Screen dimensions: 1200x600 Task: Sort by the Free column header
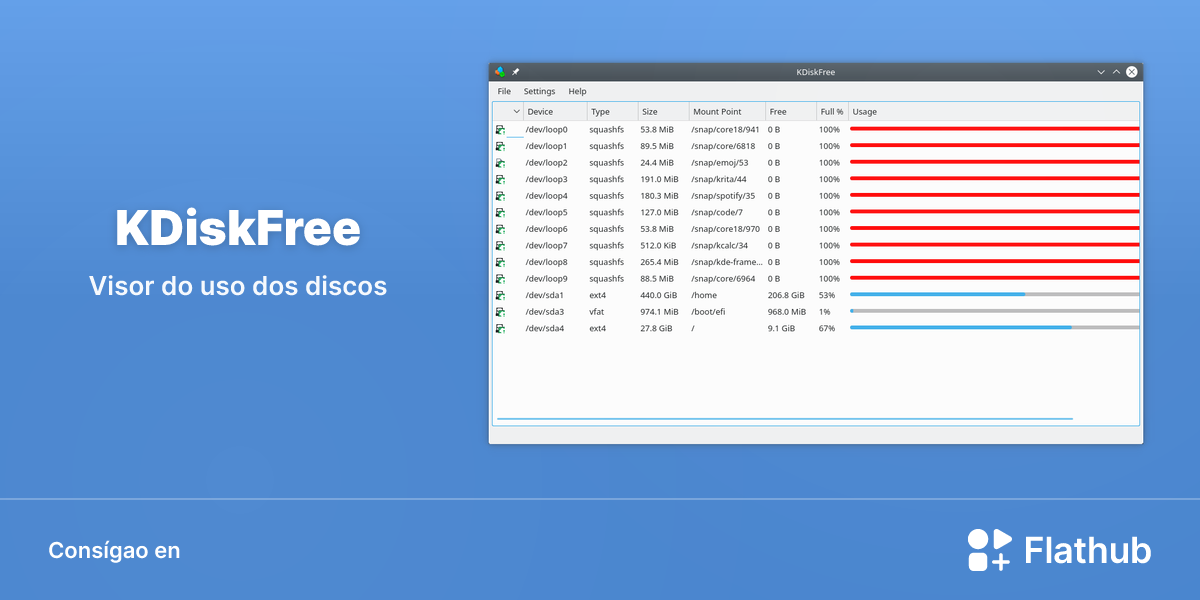tap(791, 112)
